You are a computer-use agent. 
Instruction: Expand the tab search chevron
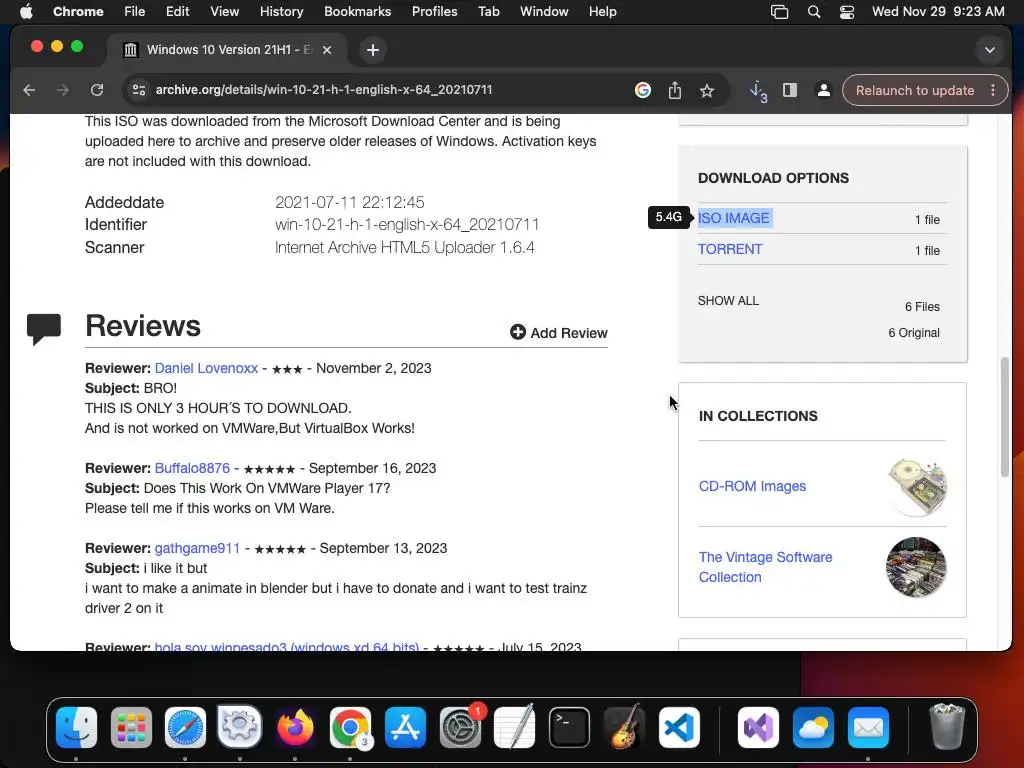989,50
